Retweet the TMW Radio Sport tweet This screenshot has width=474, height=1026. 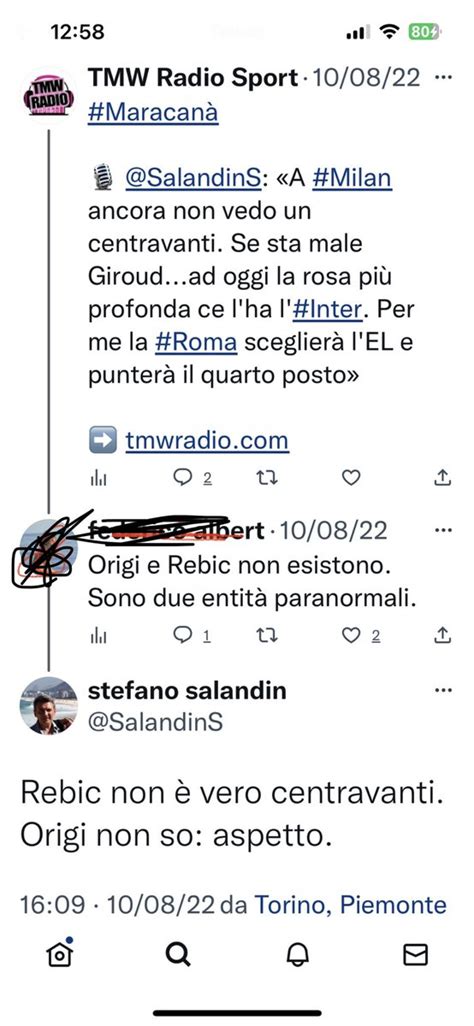tap(266, 478)
